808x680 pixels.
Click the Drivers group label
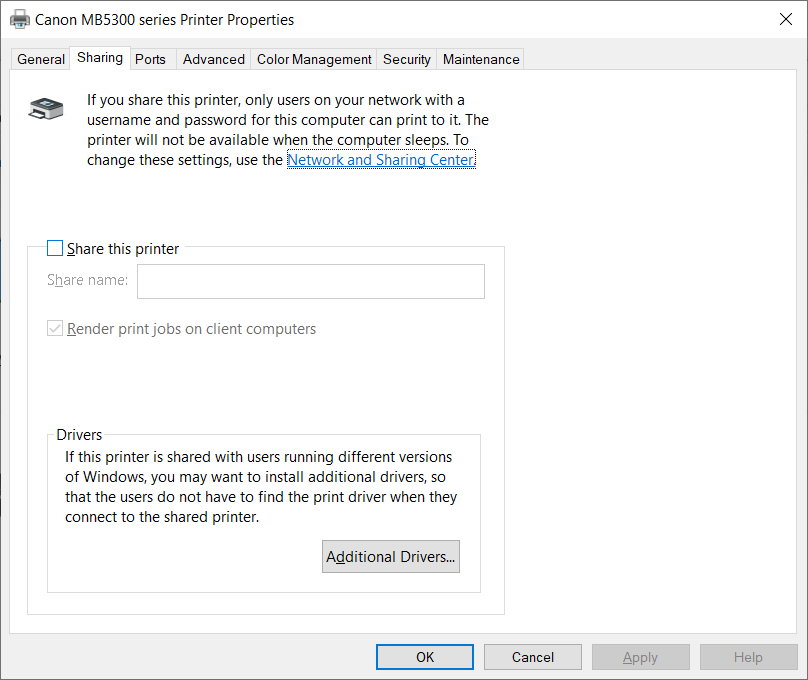coord(79,435)
